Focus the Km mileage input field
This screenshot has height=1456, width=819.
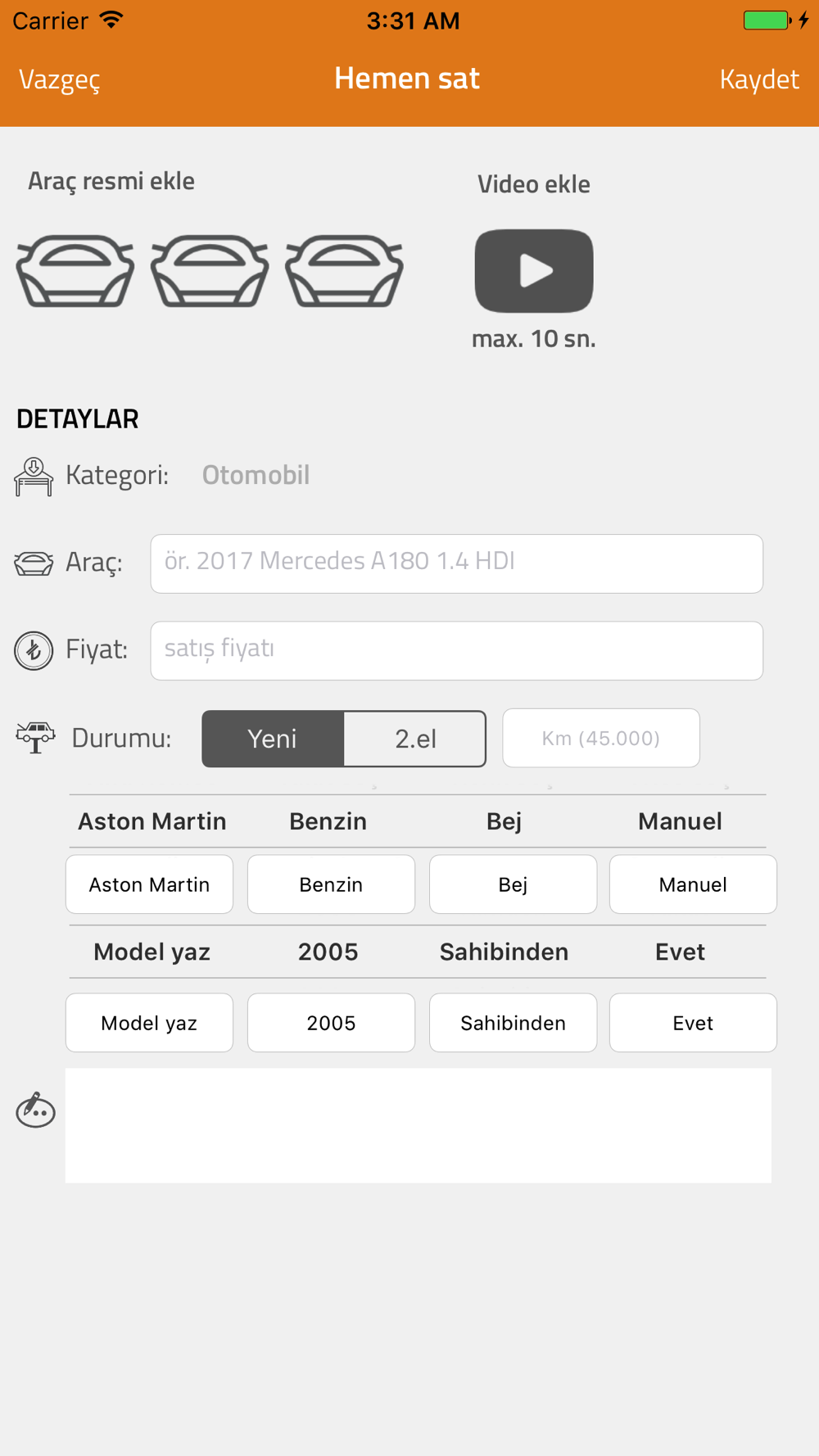click(601, 738)
